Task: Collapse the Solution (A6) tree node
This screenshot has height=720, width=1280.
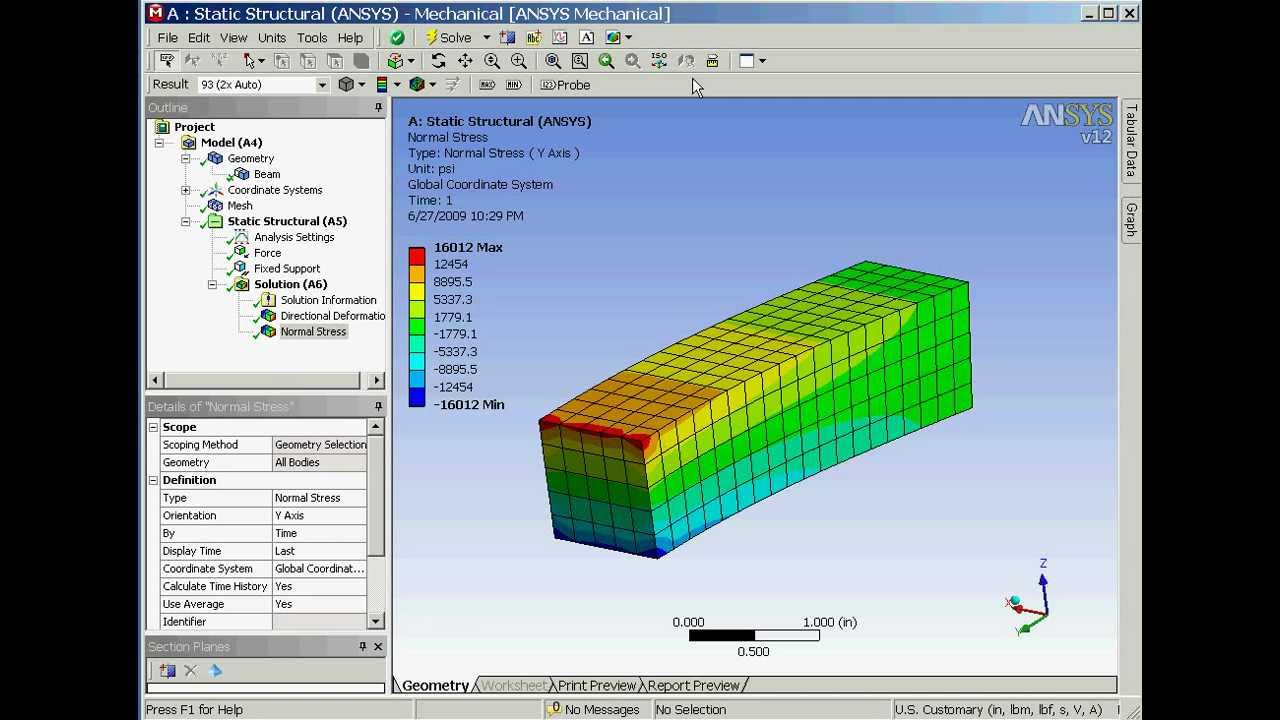Action: (212, 285)
